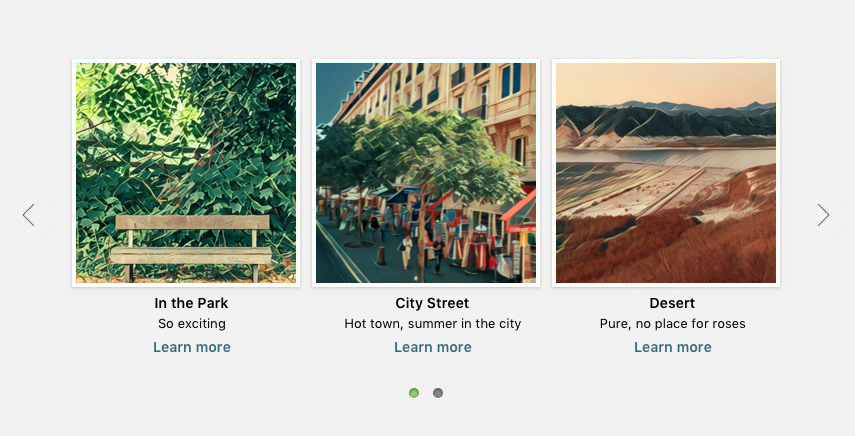This screenshot has width=855, height=436.
Task: Click the "In the Park" title
Action: pyautogui.click(x=192, y=303)
